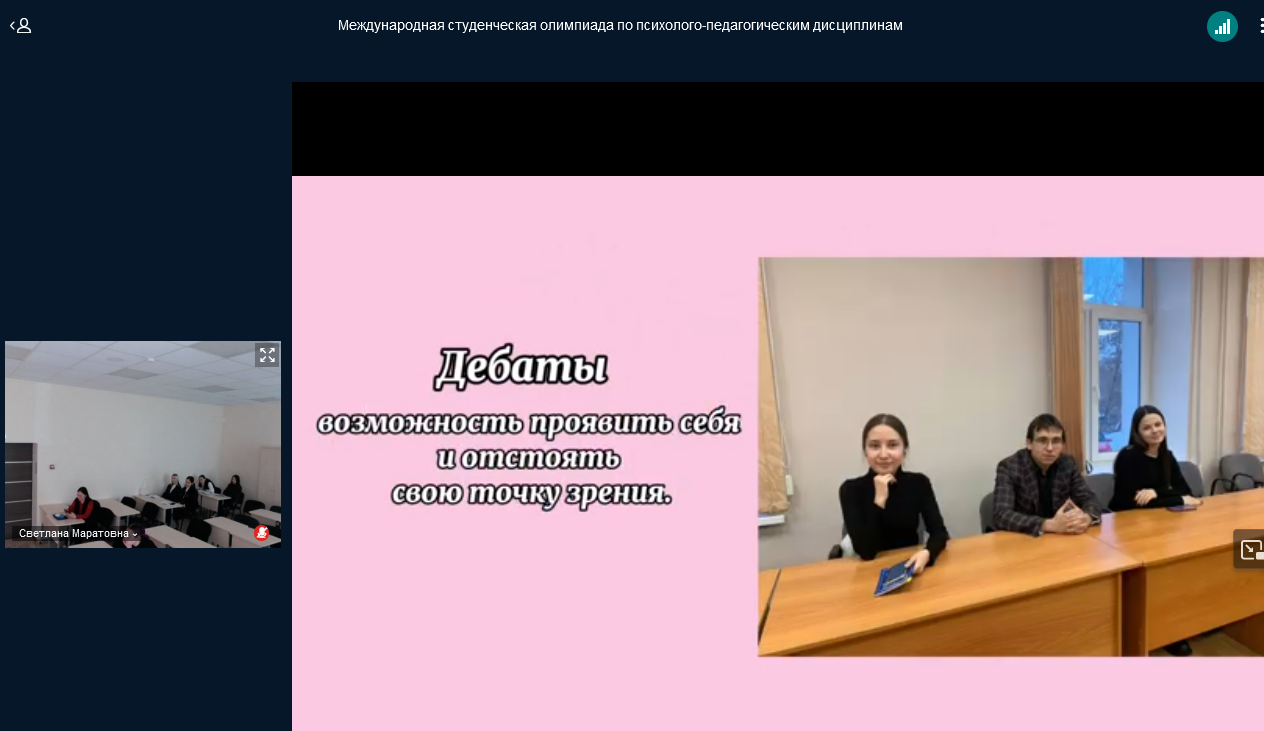Click the meeting title in the header
The height and width of the screenshot is (731, 1264).
(x=620, y=25)
